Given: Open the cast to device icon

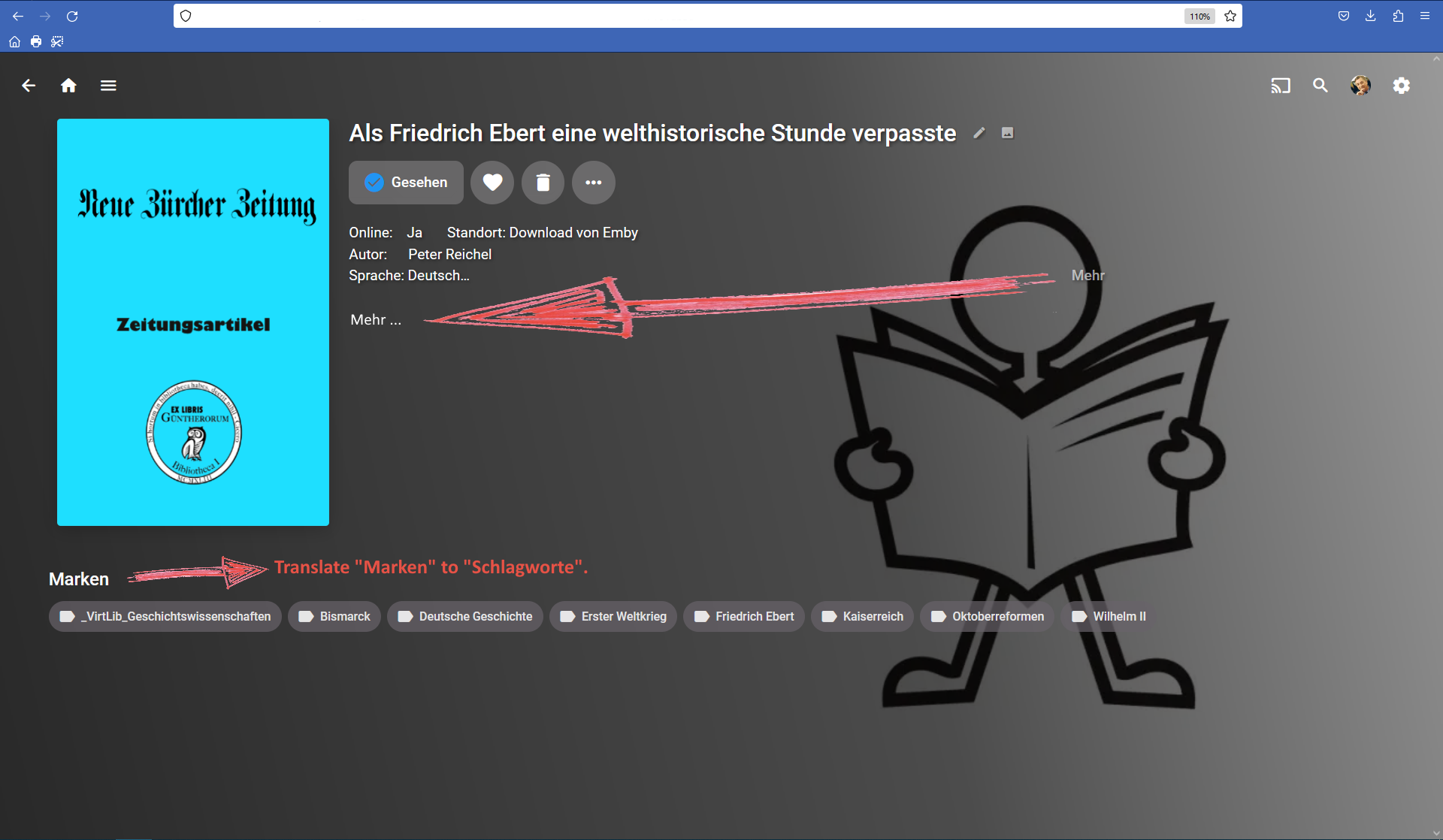Looking at the screenshot, I should pos(1280,86).
